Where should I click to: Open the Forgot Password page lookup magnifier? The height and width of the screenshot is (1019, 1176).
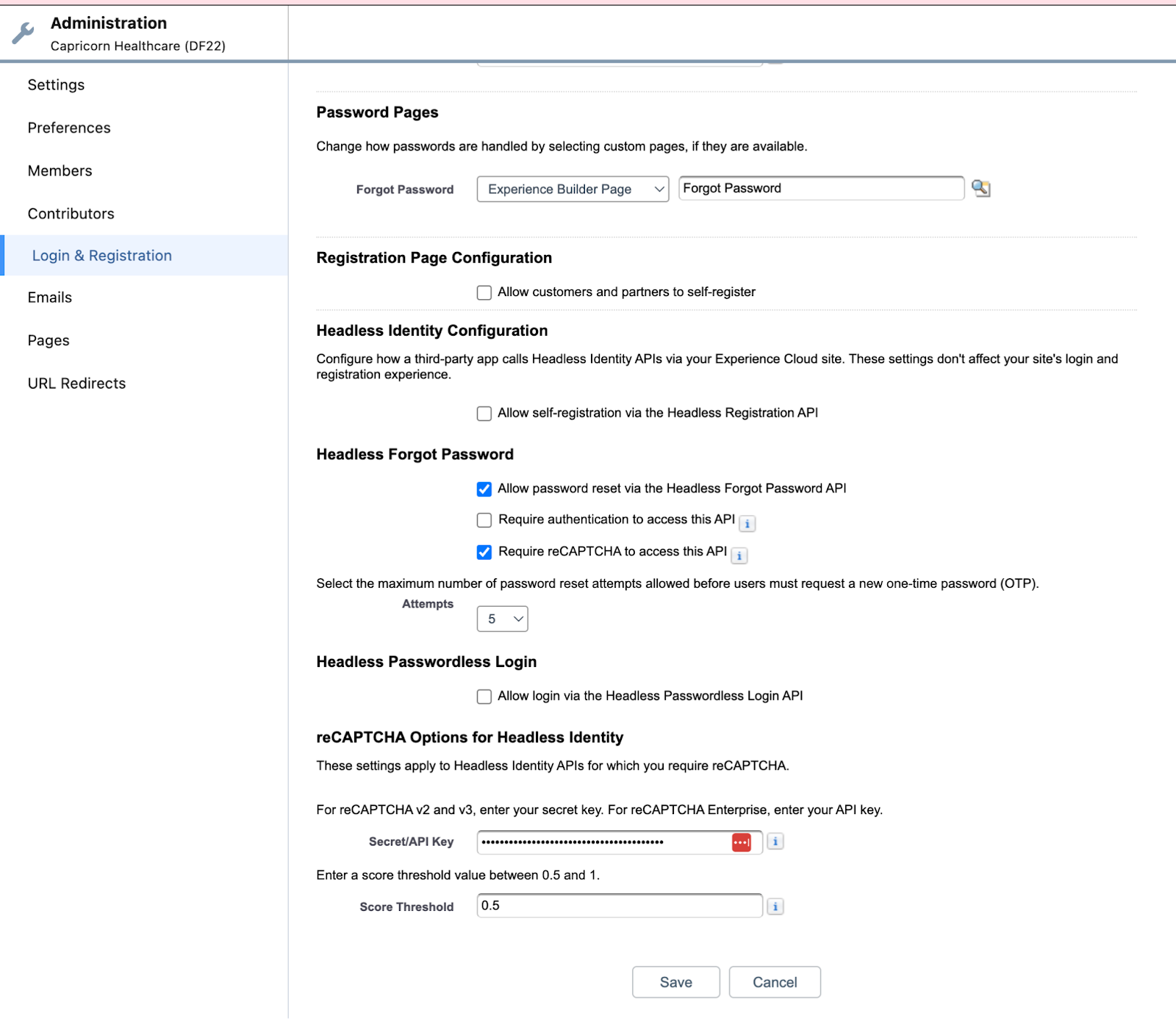point(981,188)
